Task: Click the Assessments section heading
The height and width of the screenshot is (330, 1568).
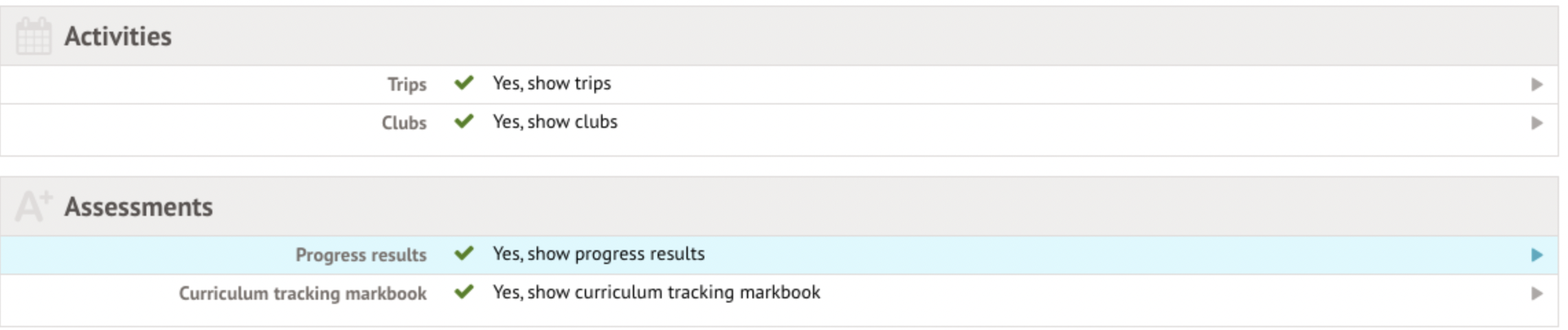Action: pyautogui.click(x=139, y=207)
